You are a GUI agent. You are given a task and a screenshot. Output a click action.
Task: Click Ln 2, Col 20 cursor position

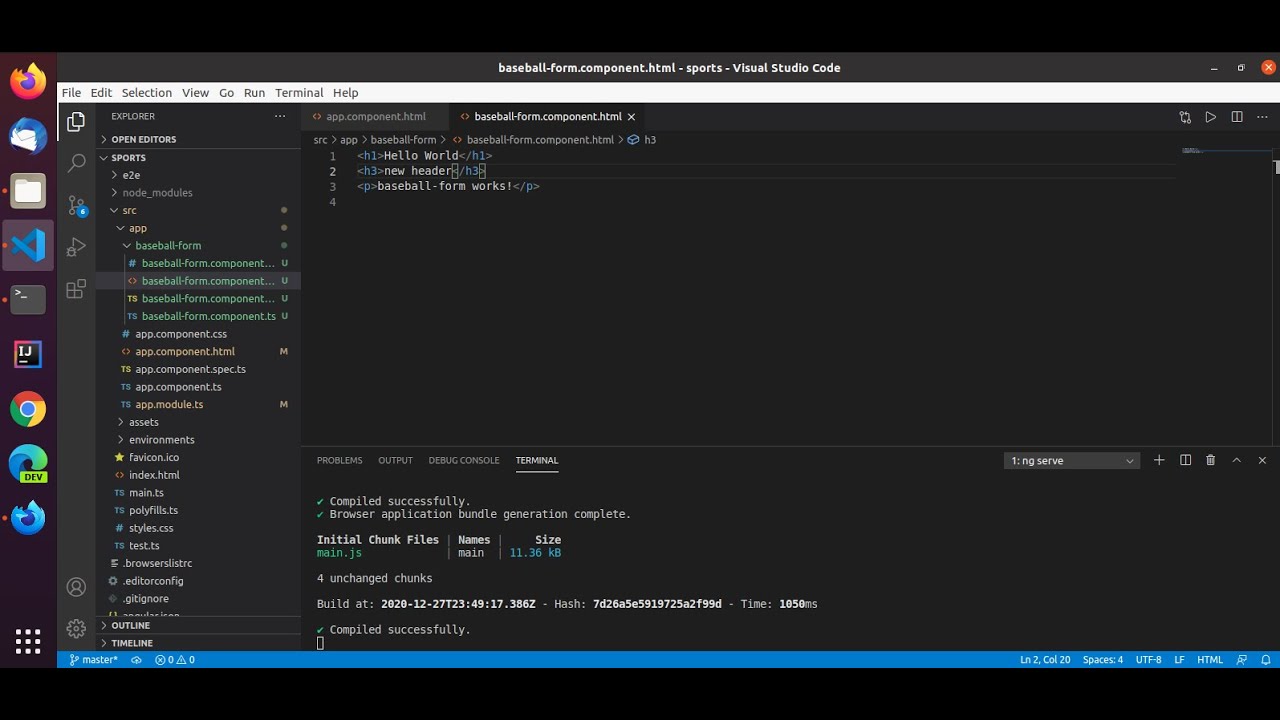[x=1045, y=660]
